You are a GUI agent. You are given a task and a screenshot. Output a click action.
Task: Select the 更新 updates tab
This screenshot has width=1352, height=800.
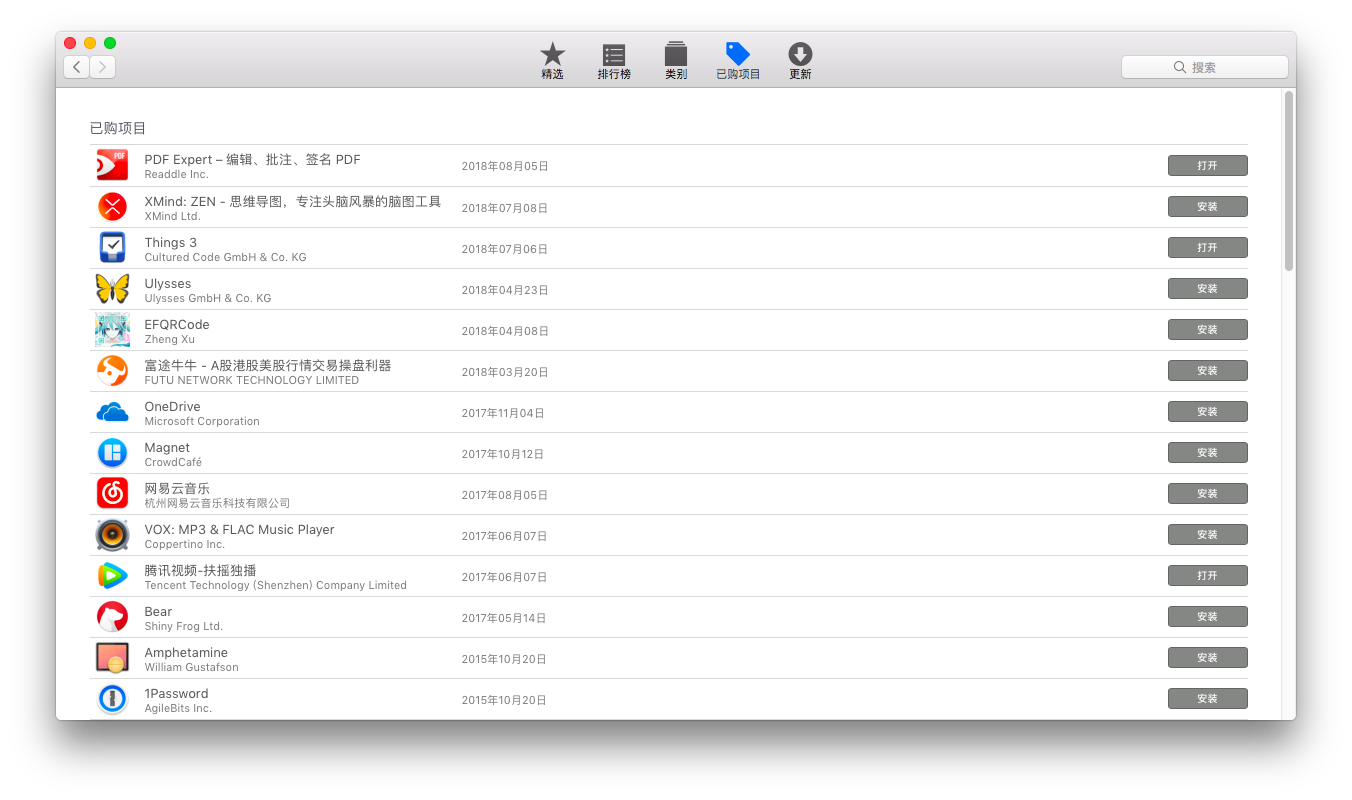pyautogui.click(x=800, y=61)
